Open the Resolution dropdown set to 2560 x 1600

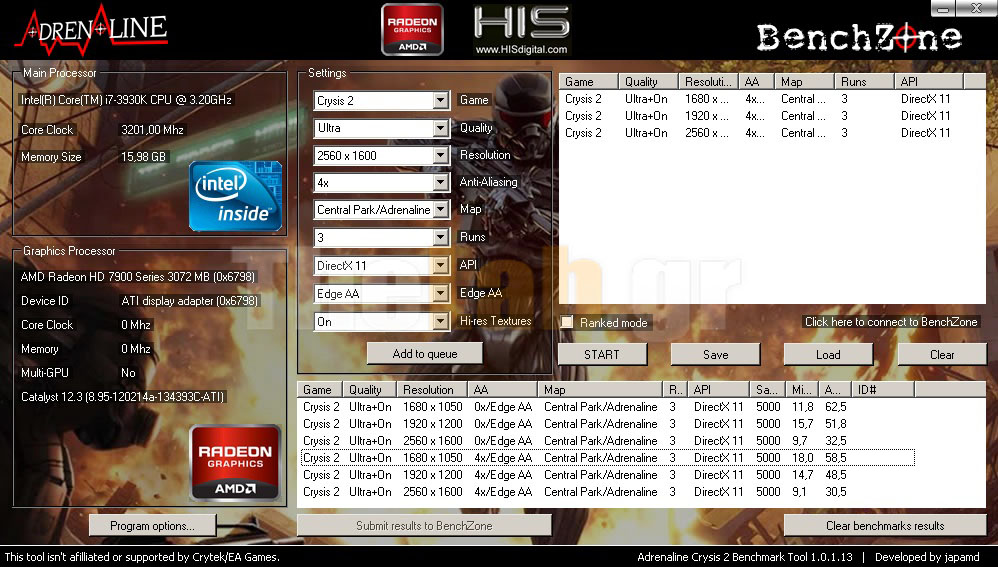440,156
